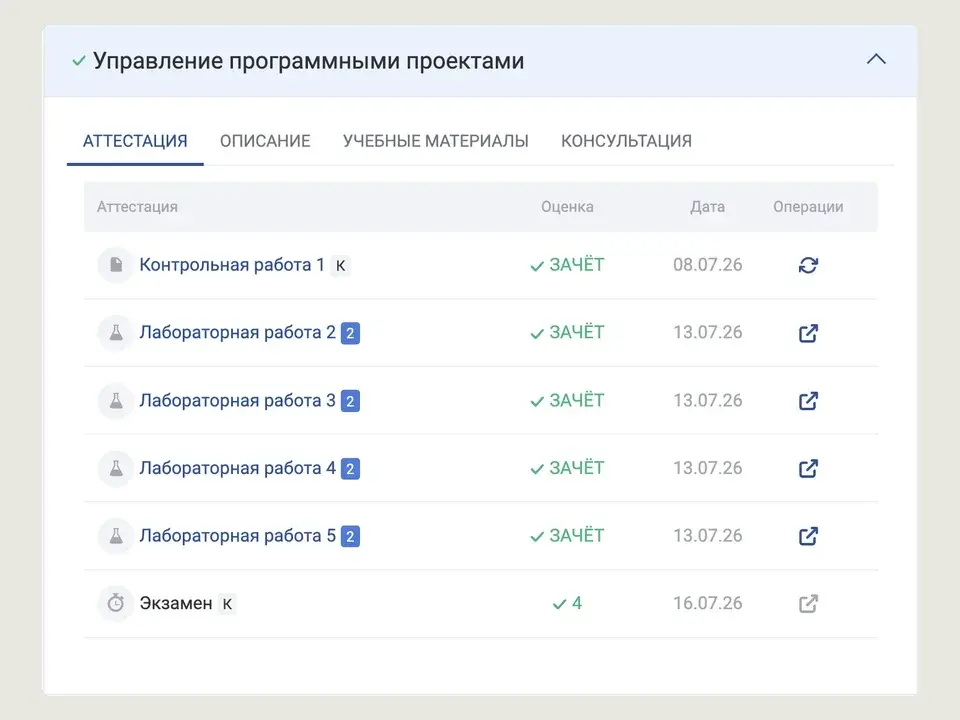The height and width of the screenshot is (720, 960).
Task: Open the ОПИСАНИЕ tab
Action: [x=265, y=141]
